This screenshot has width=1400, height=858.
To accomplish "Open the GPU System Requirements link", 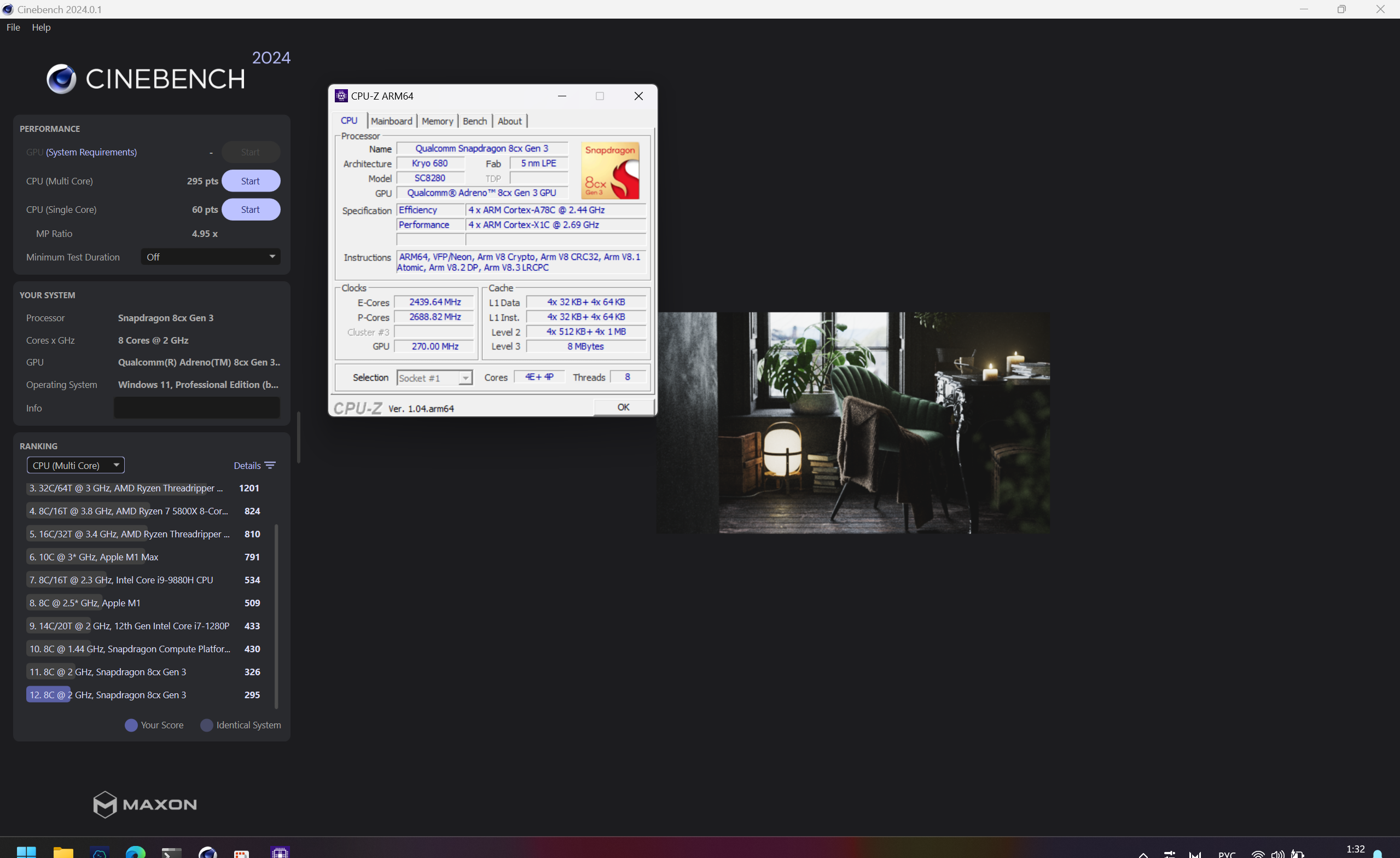I will tap(91, 152).
